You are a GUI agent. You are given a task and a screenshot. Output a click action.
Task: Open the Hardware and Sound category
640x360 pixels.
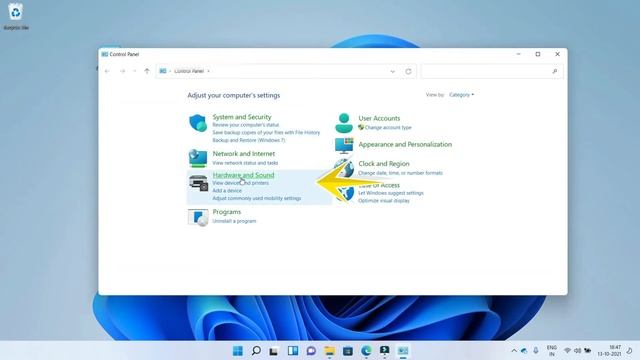click(x=243, y=175)
